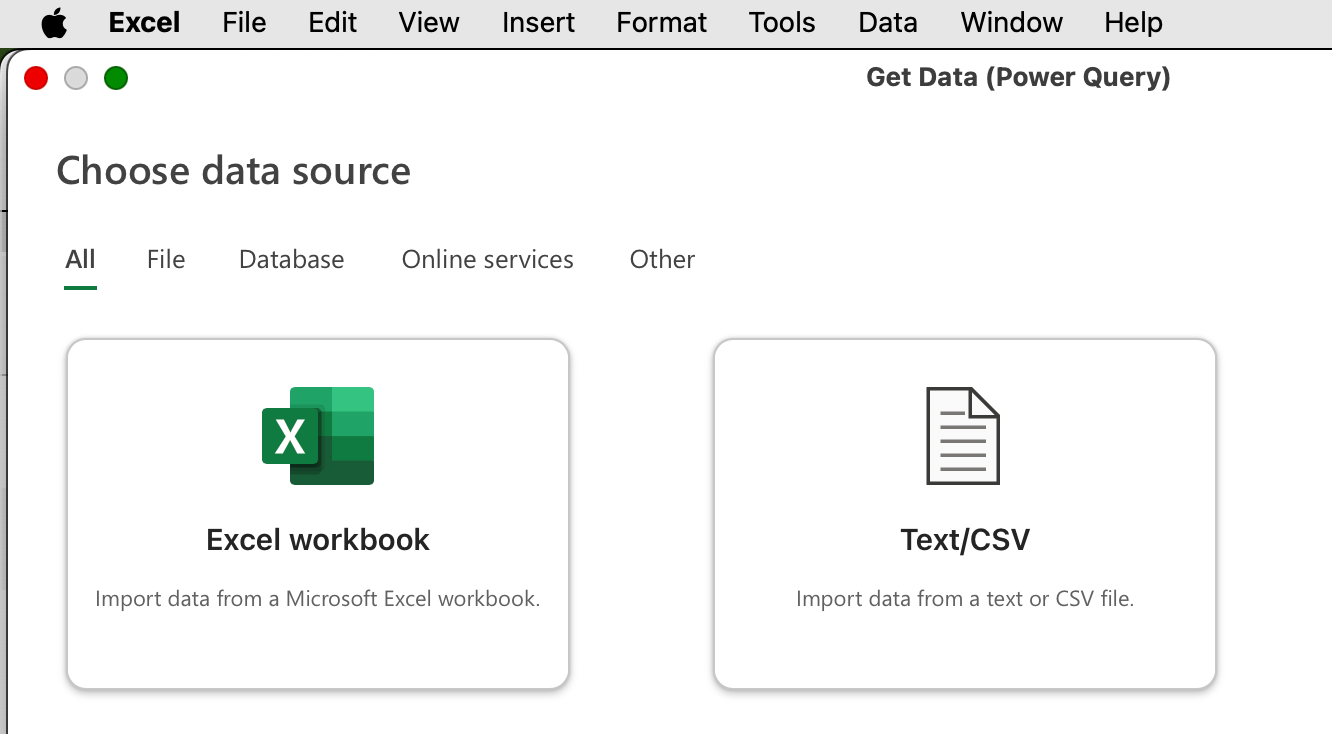1332x734 pixels.
Task: Open the Excel application menu
Action: pos(144,23)
